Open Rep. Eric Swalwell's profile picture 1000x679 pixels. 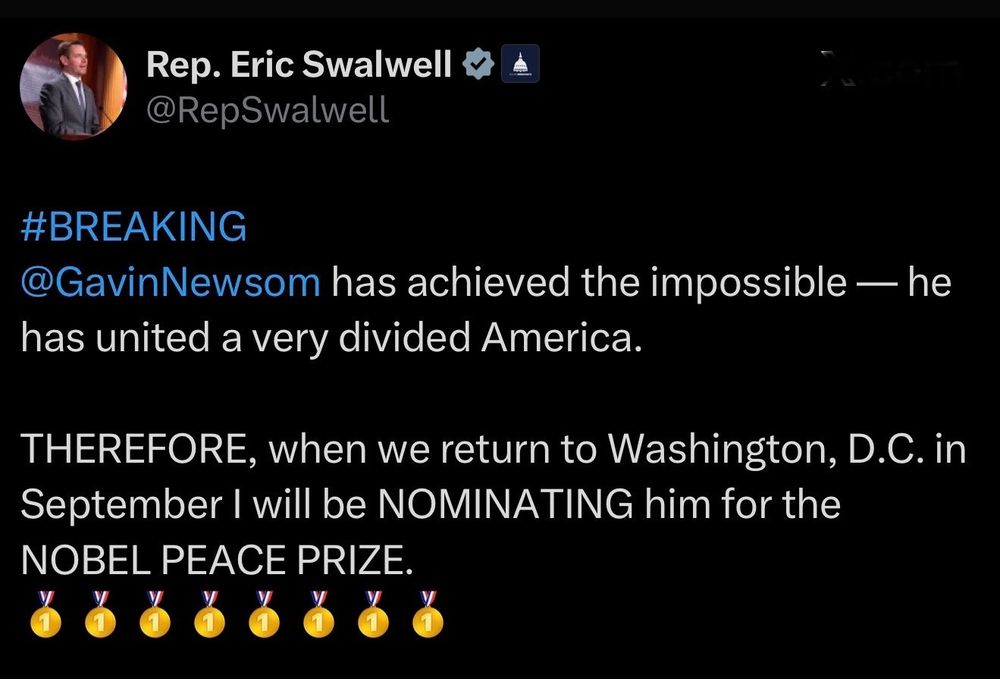[x=73, y=86]
